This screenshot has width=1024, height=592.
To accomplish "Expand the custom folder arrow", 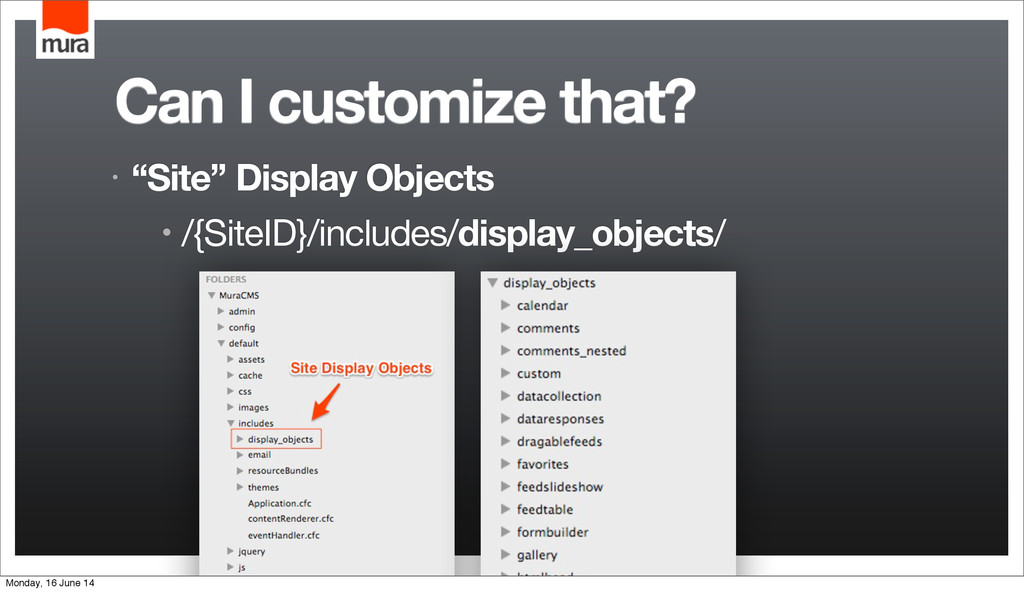I will [505, 373].
